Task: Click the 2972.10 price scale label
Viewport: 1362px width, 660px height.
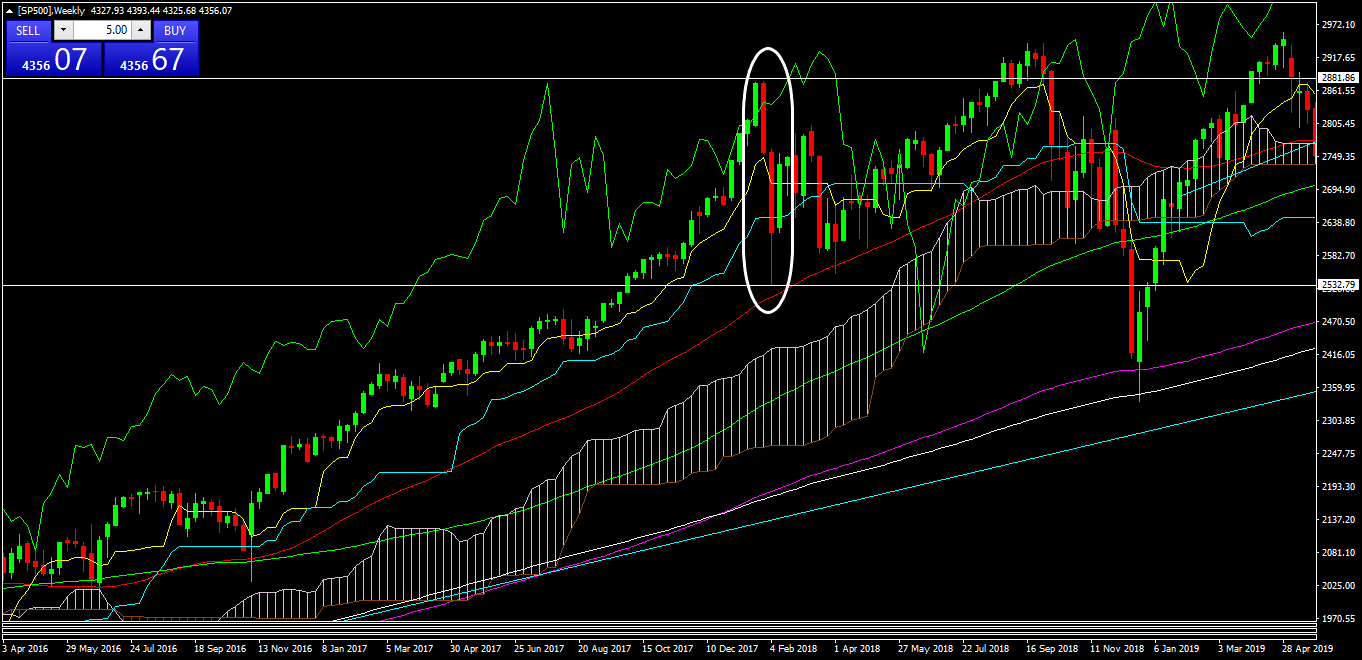Action: pyautogui.click(x=1337, y=24)
